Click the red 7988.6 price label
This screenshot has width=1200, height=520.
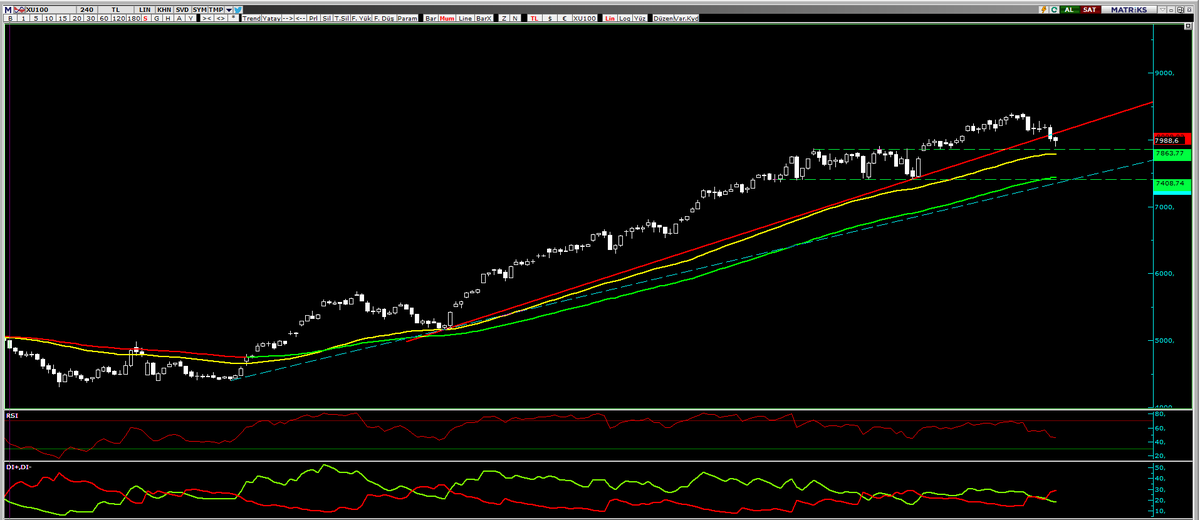click(1172, 141)
